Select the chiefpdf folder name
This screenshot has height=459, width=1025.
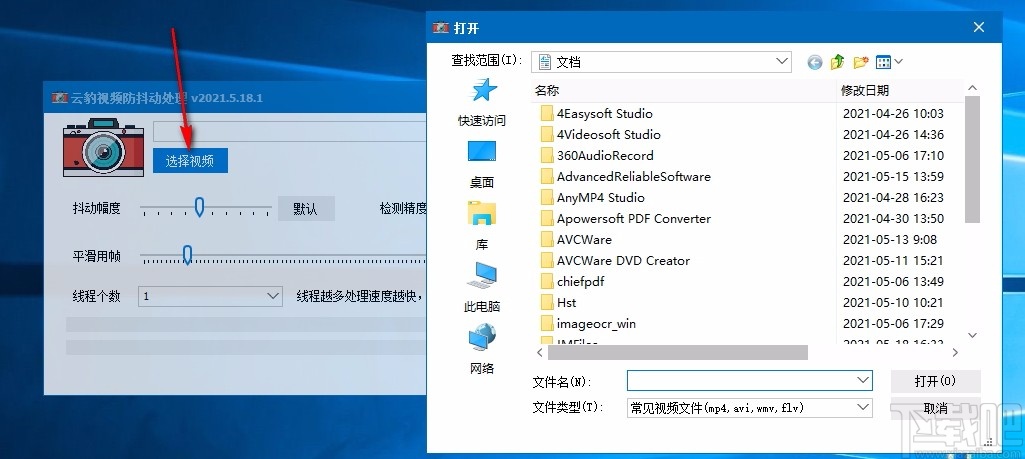[580, 281]
